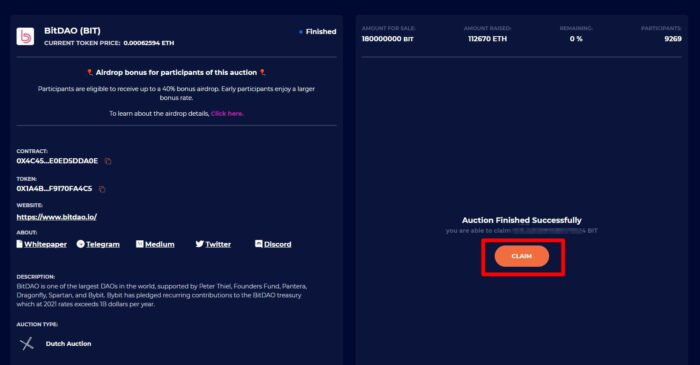700x365 pixels.
Task: Copy the contract address
Action: pyautogui.click(x=108, y=161)
